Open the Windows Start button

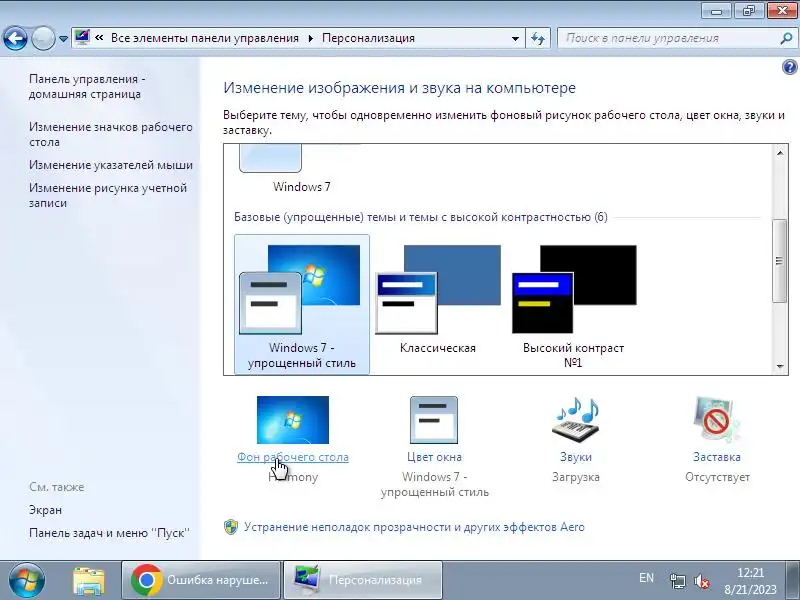26,580
